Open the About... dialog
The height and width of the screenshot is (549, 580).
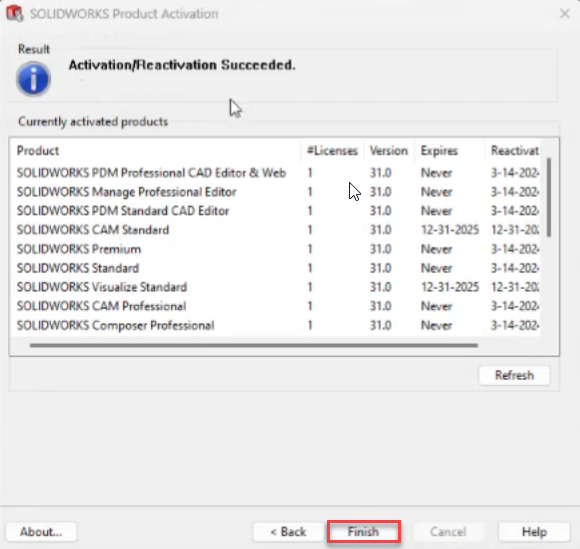(41, 532)
